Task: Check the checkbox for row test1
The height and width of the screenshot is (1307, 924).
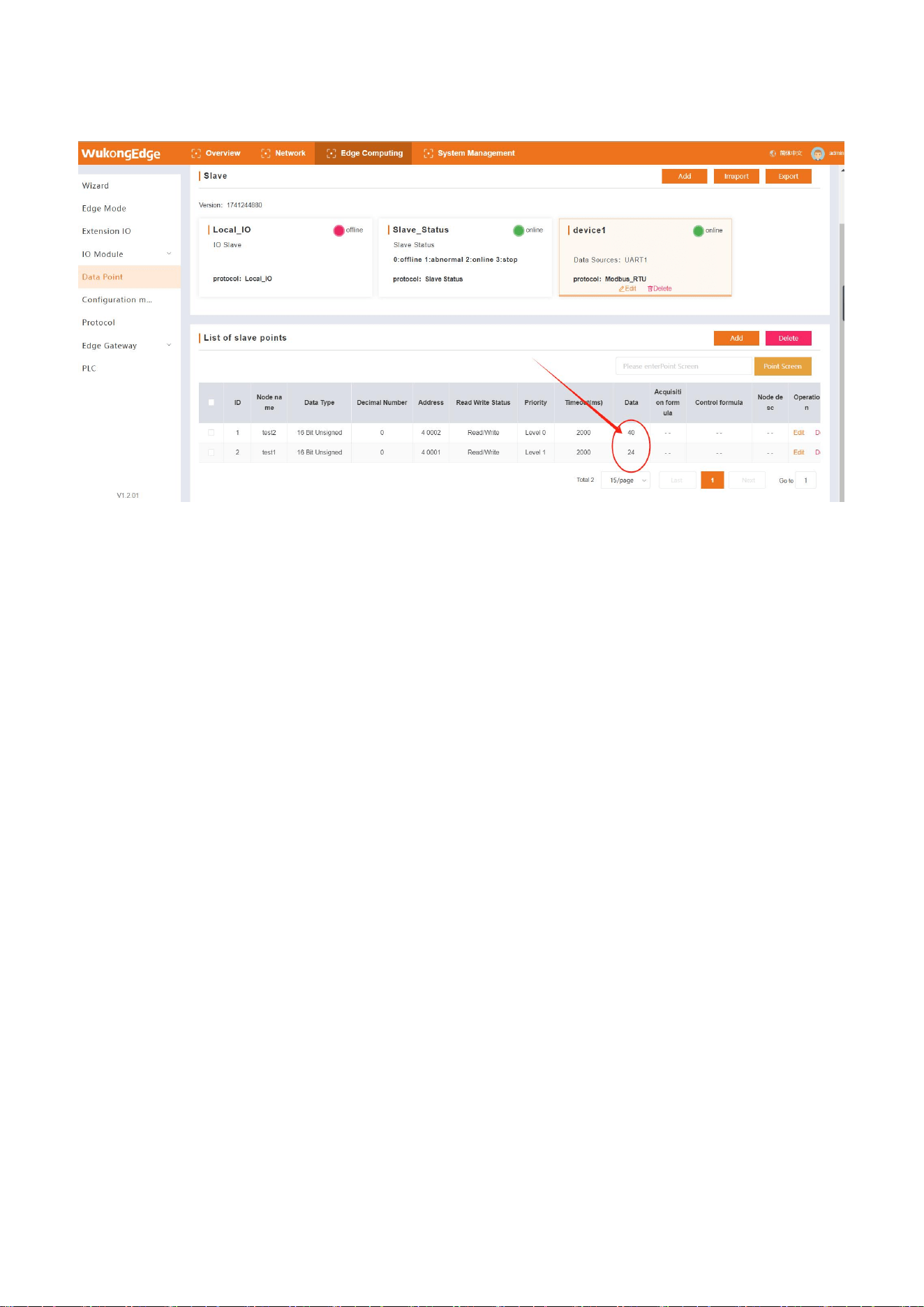Action: pos(211,452)
